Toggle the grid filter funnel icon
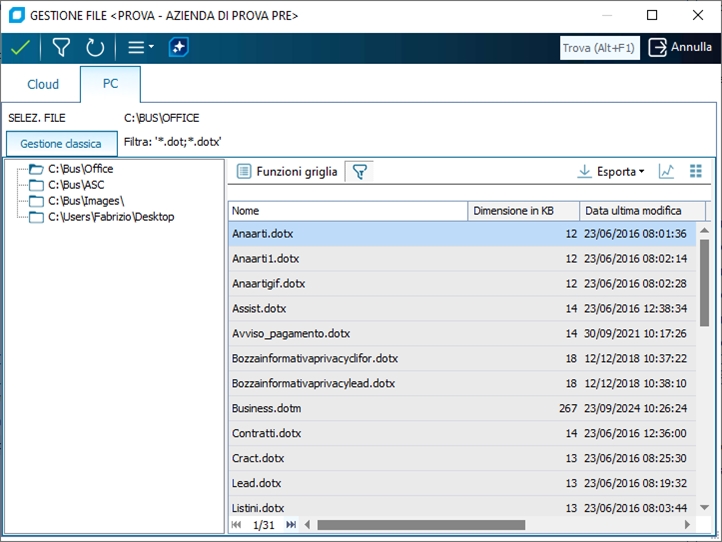 pyautogui.click(x=360, y=172)
